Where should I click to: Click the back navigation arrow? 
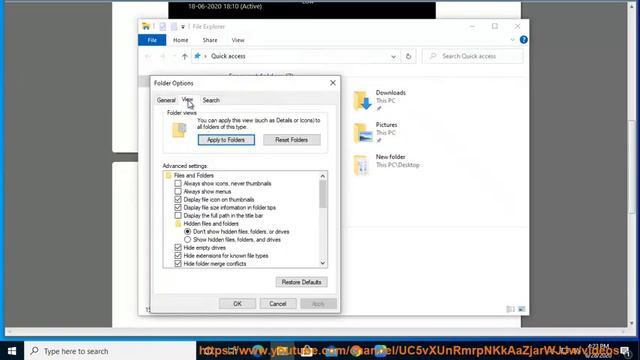pyautogui.click(x=148, y=56)
